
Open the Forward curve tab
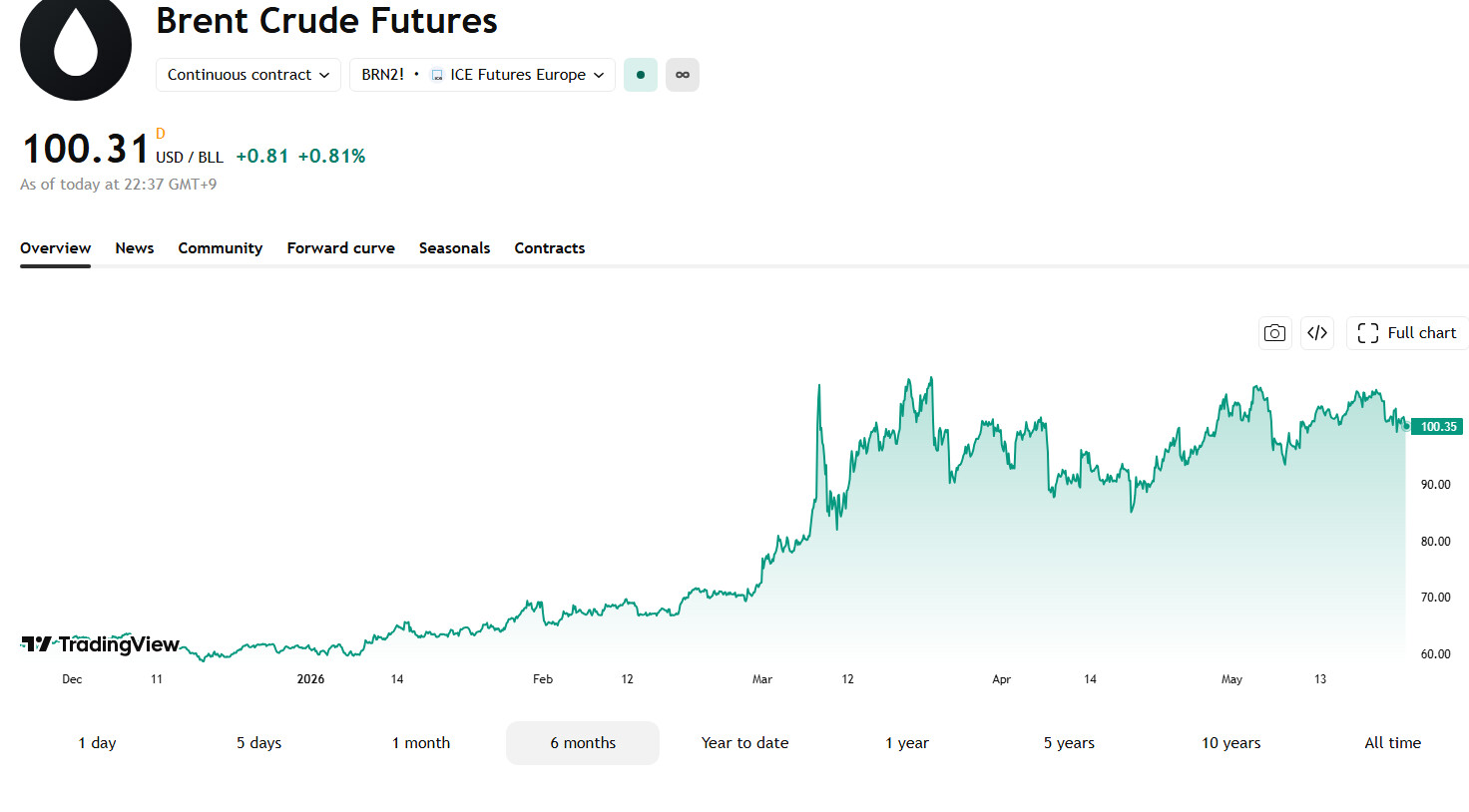(x=341, y=248)
